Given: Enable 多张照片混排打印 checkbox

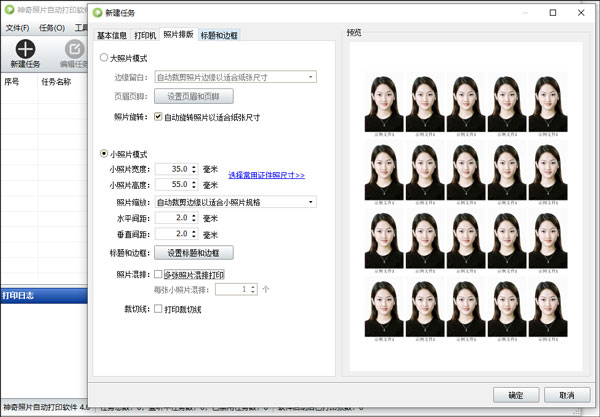Looking at the screenshot, I should click(x=157, y=273).
